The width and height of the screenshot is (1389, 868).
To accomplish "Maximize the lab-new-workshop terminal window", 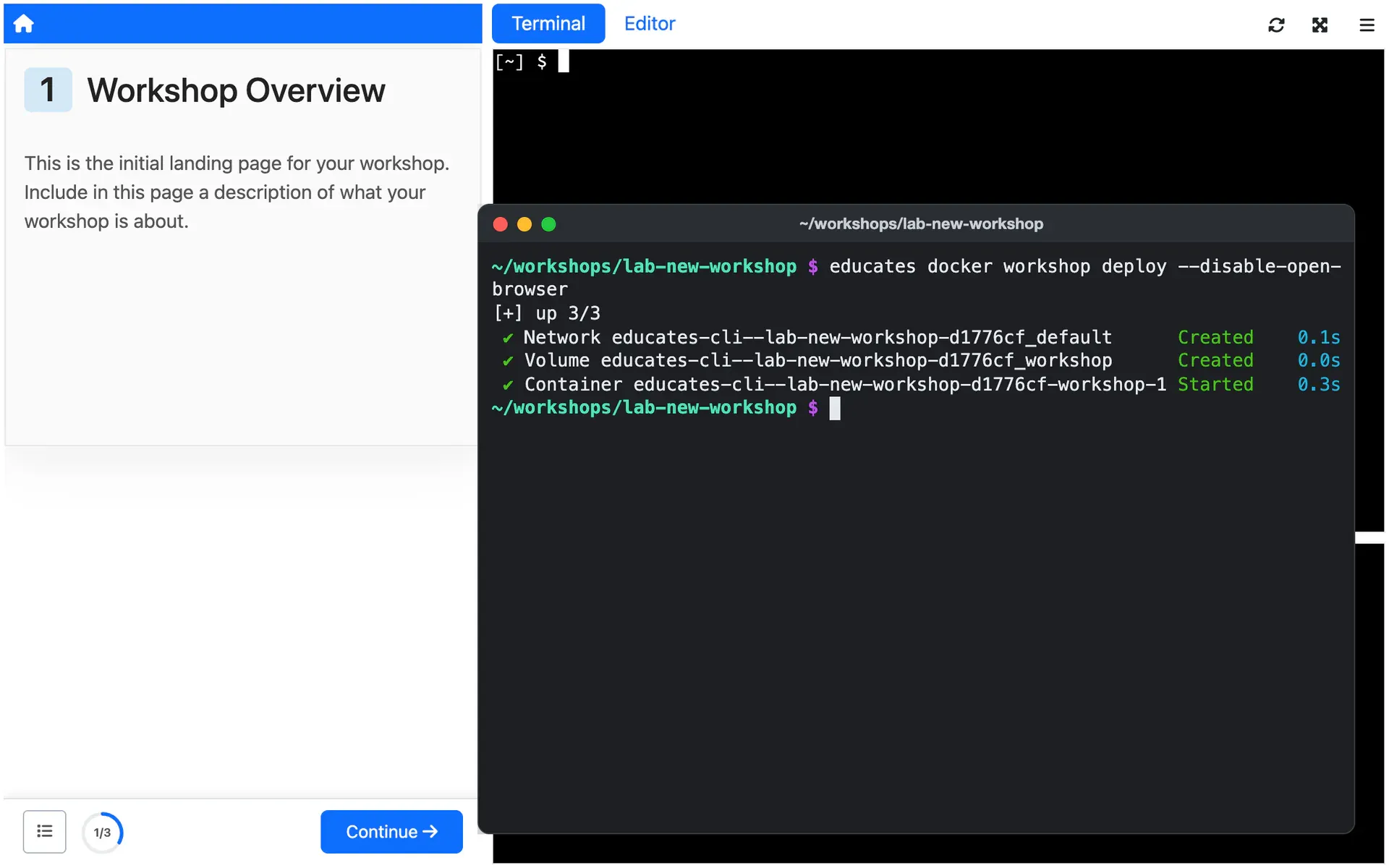I will 549,224.
